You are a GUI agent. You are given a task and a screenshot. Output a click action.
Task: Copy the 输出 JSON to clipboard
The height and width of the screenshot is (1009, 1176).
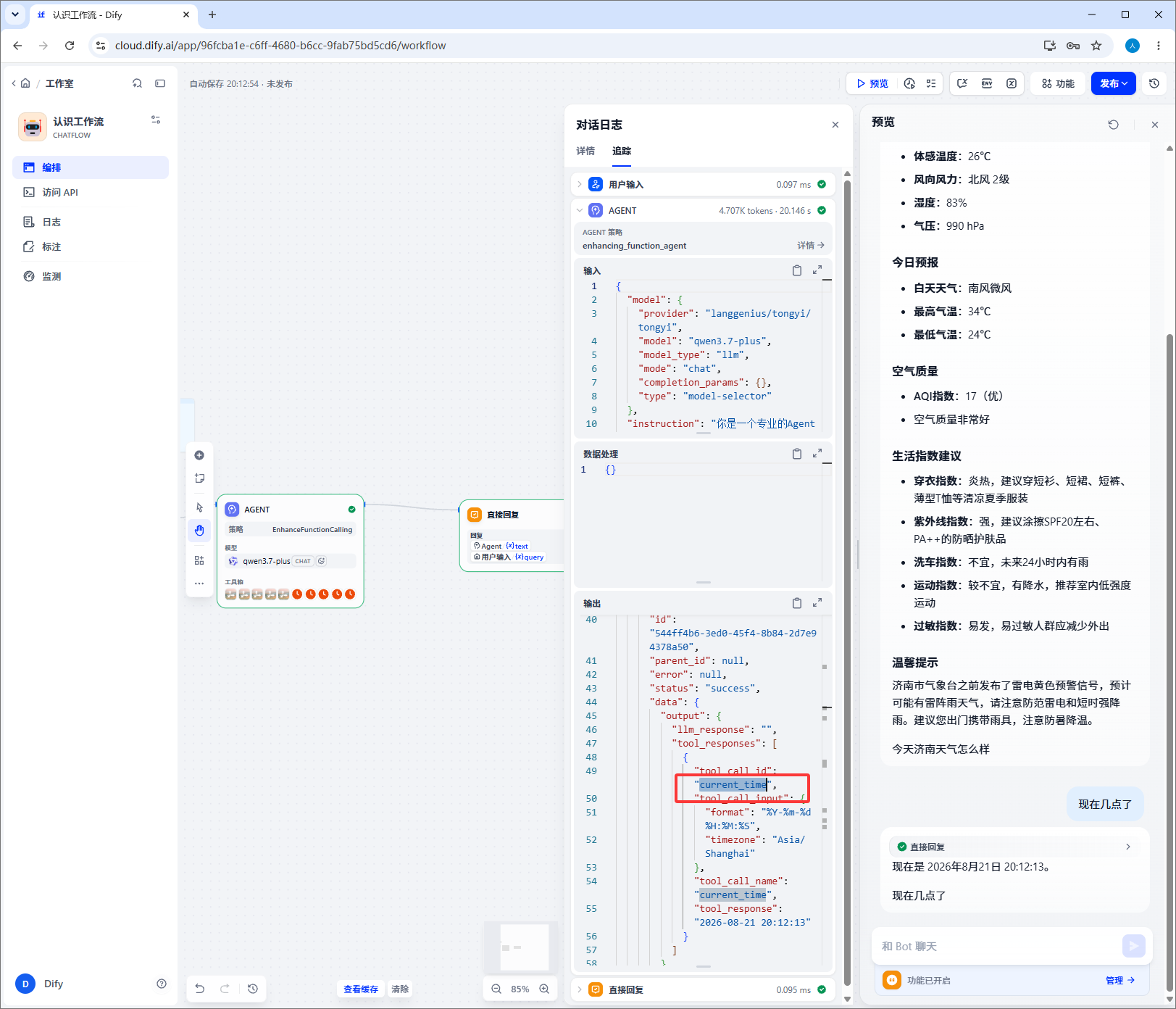coord(797,603)
